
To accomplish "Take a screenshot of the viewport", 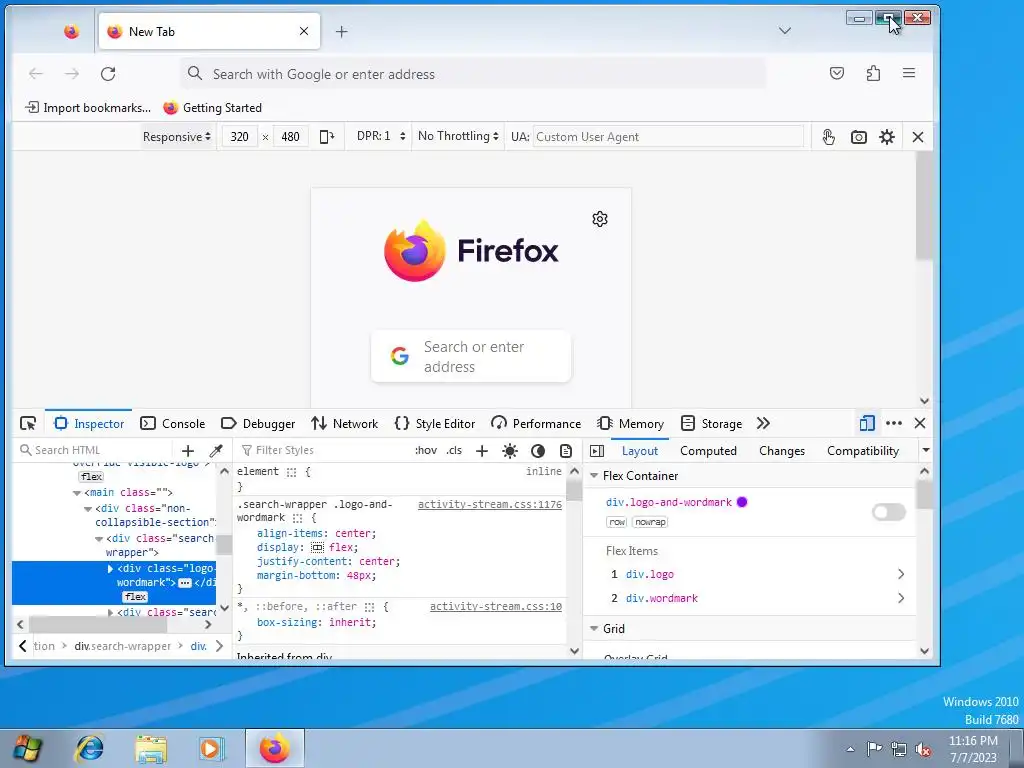I will coord(858,137).
